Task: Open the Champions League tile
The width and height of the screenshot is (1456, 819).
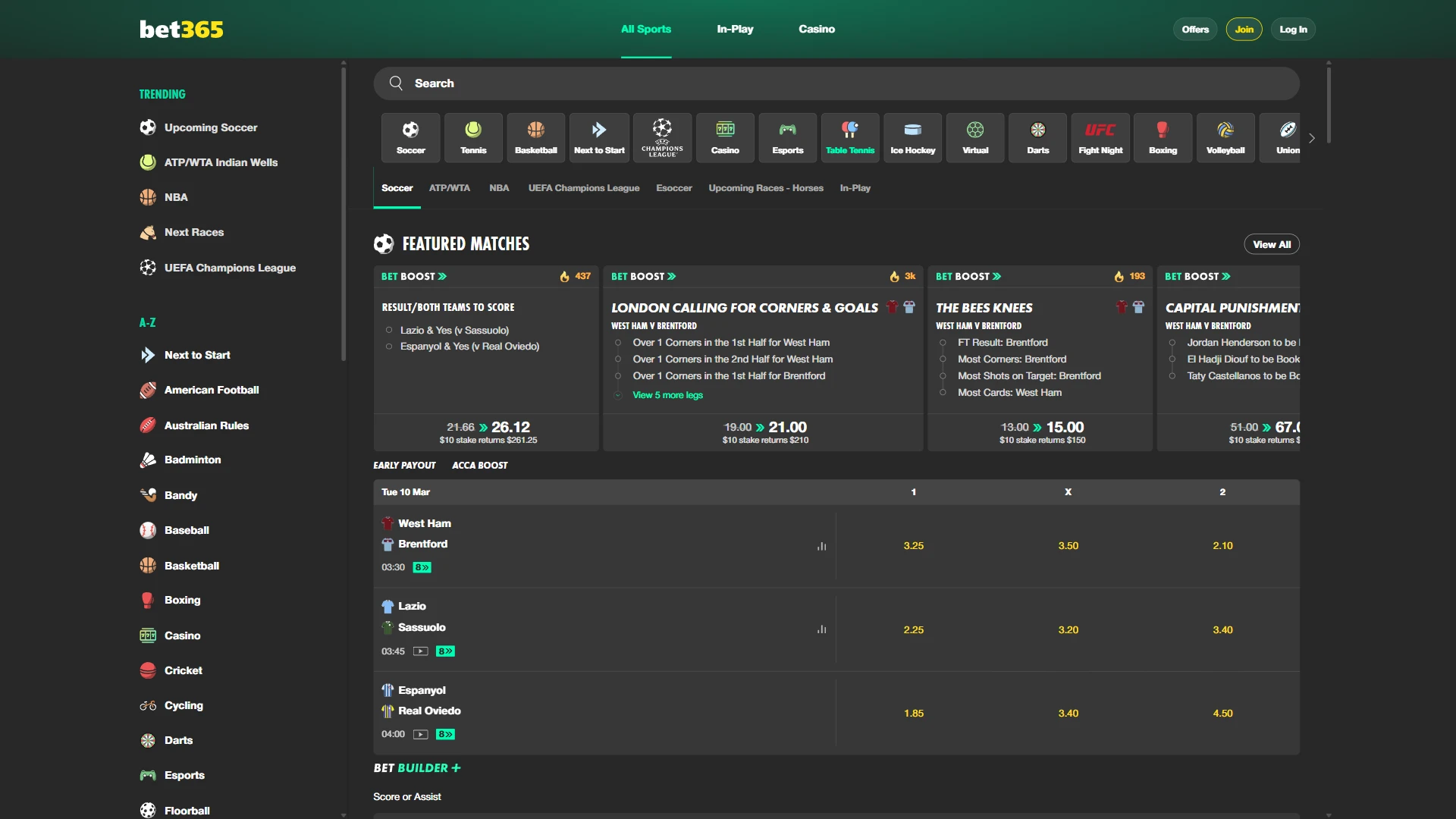Action: click(x=662, y=137)
